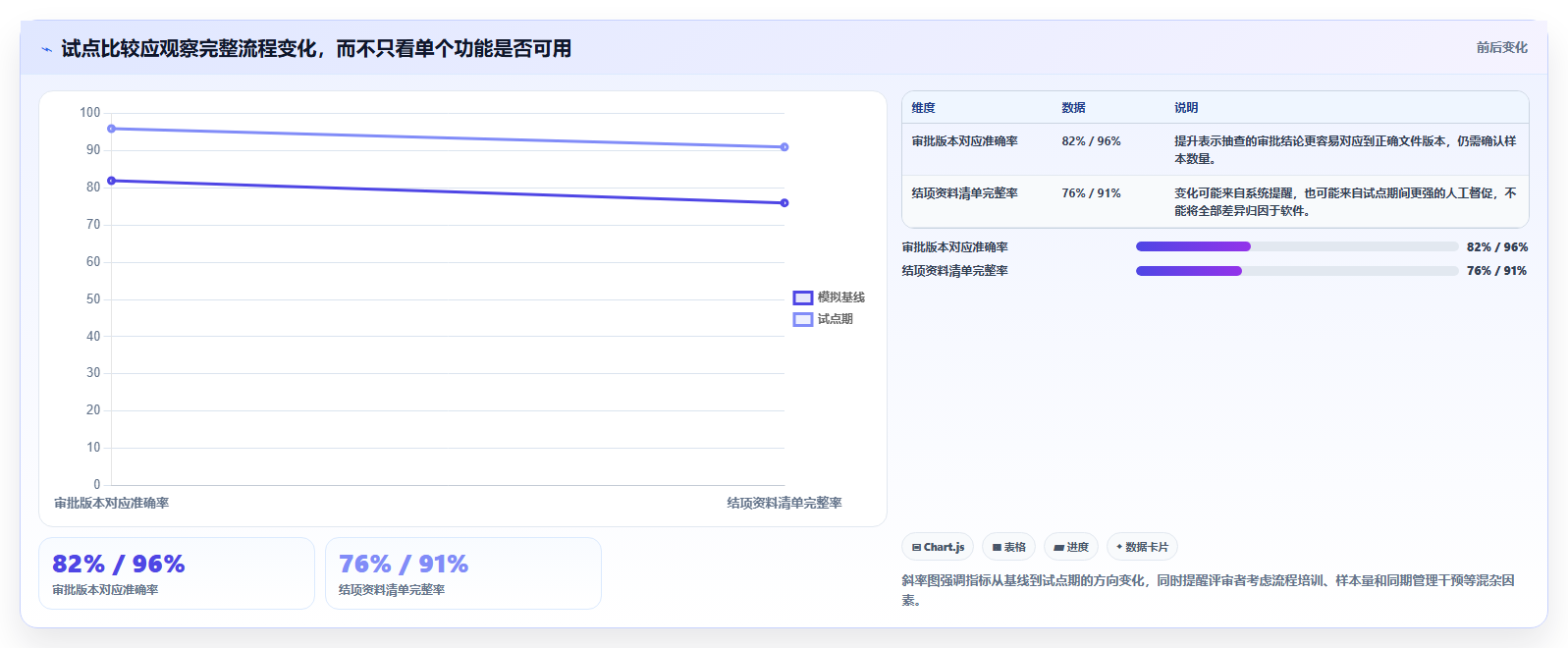Click 模拟基线 data point at 82
This screenshot has height=648, width=1568.
[111, 181]
